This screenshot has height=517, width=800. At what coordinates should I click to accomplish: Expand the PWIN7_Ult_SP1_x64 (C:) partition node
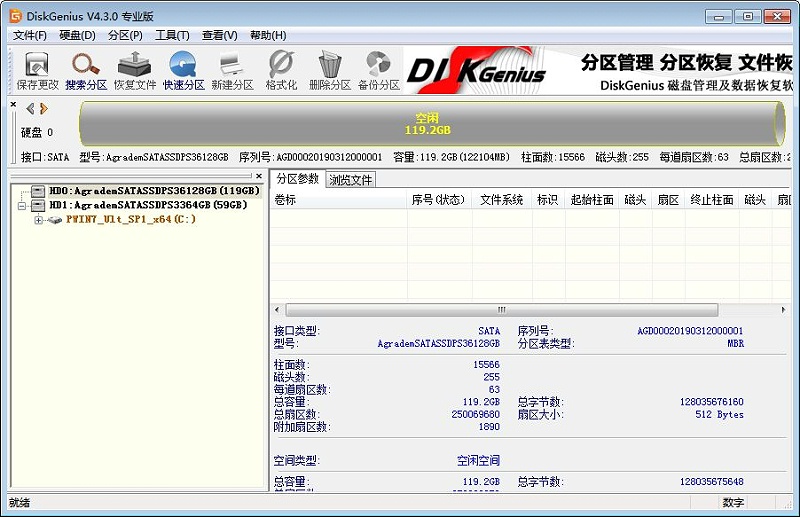39,220
